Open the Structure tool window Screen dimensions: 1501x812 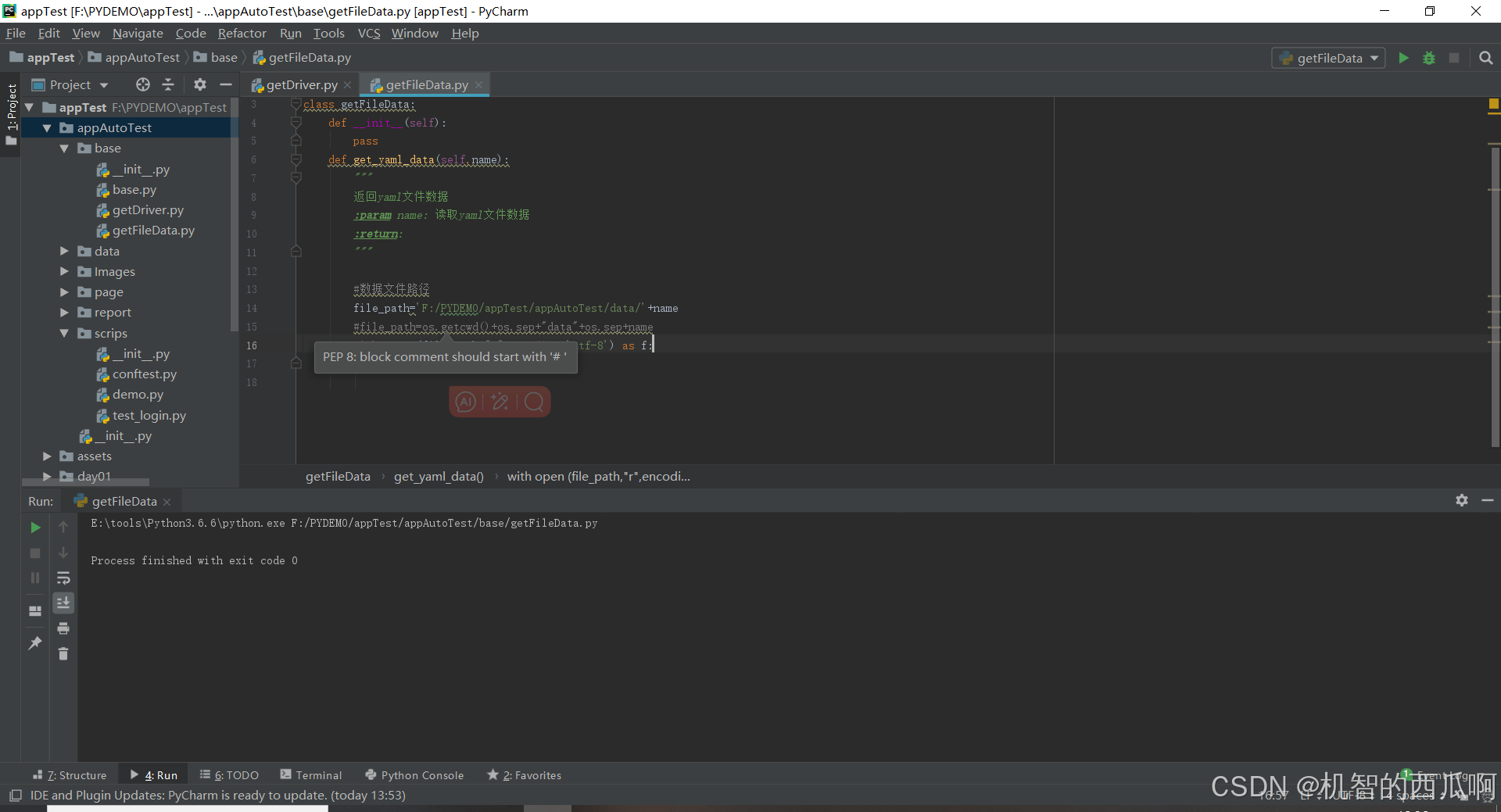[70, 775]
